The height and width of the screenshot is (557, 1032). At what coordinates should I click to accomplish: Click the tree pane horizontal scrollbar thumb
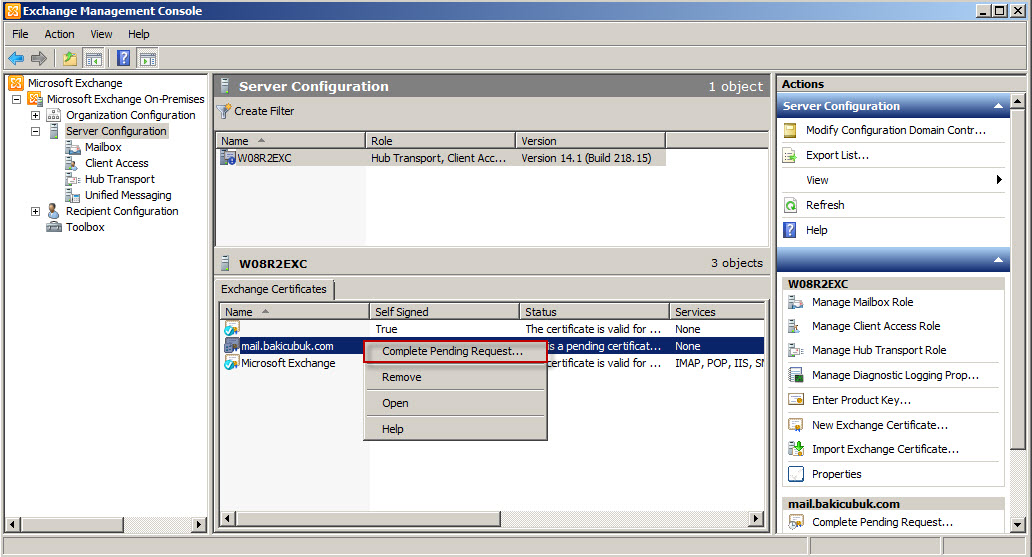click(72, 525)
